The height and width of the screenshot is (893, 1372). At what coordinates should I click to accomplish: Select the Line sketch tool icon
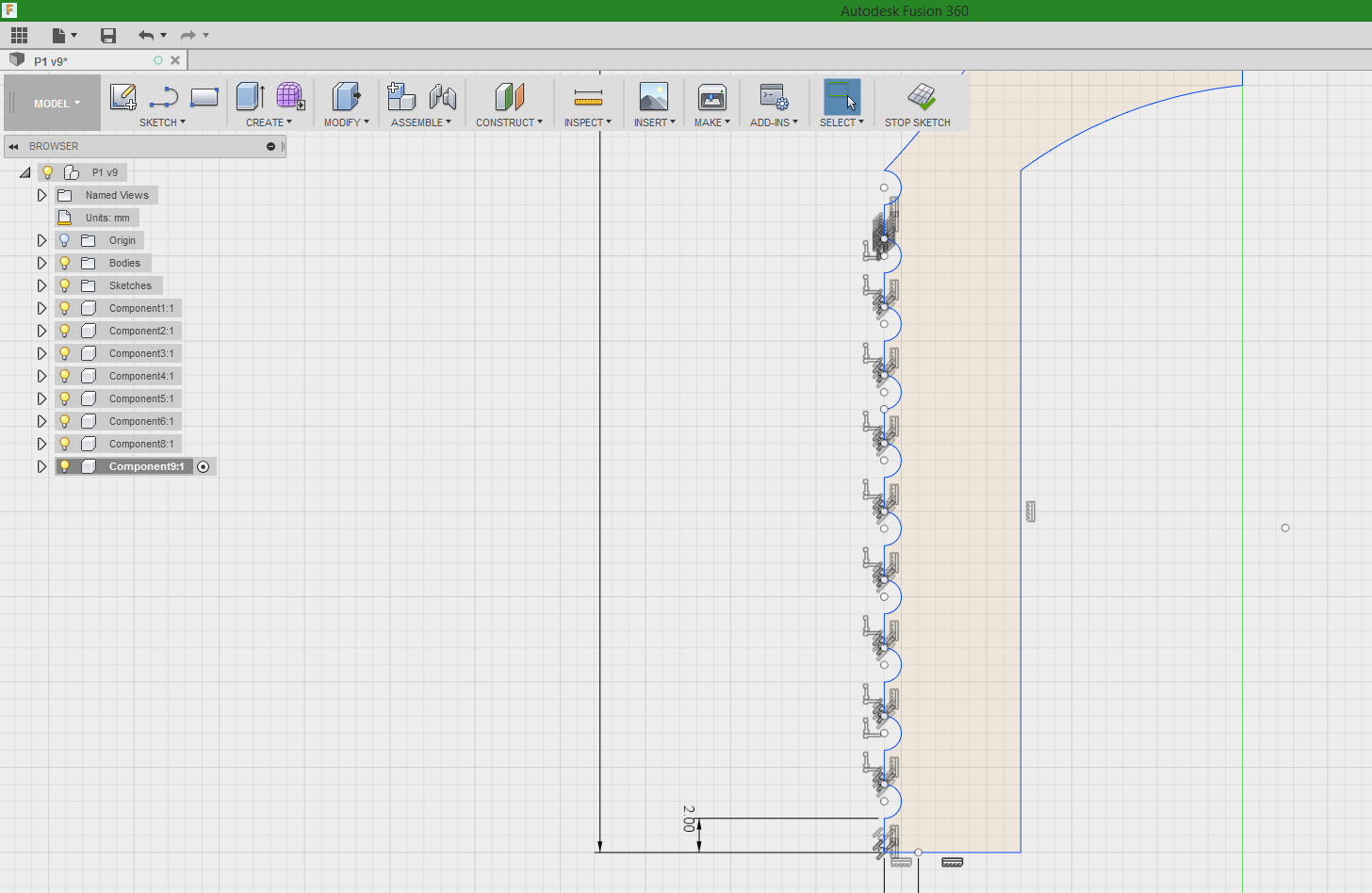point(164,97)
